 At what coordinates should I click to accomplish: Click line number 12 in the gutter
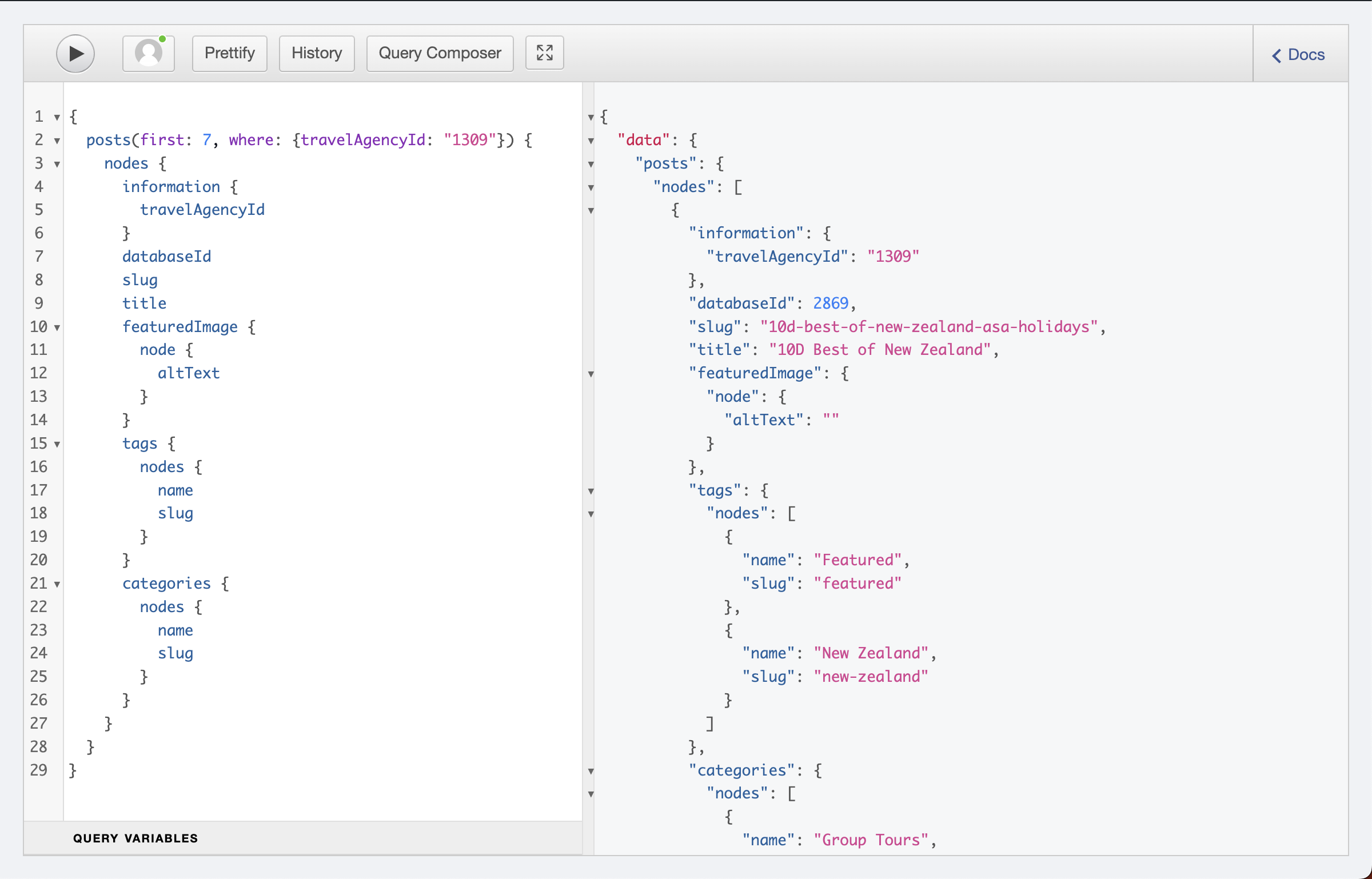(x=38, y=373)
